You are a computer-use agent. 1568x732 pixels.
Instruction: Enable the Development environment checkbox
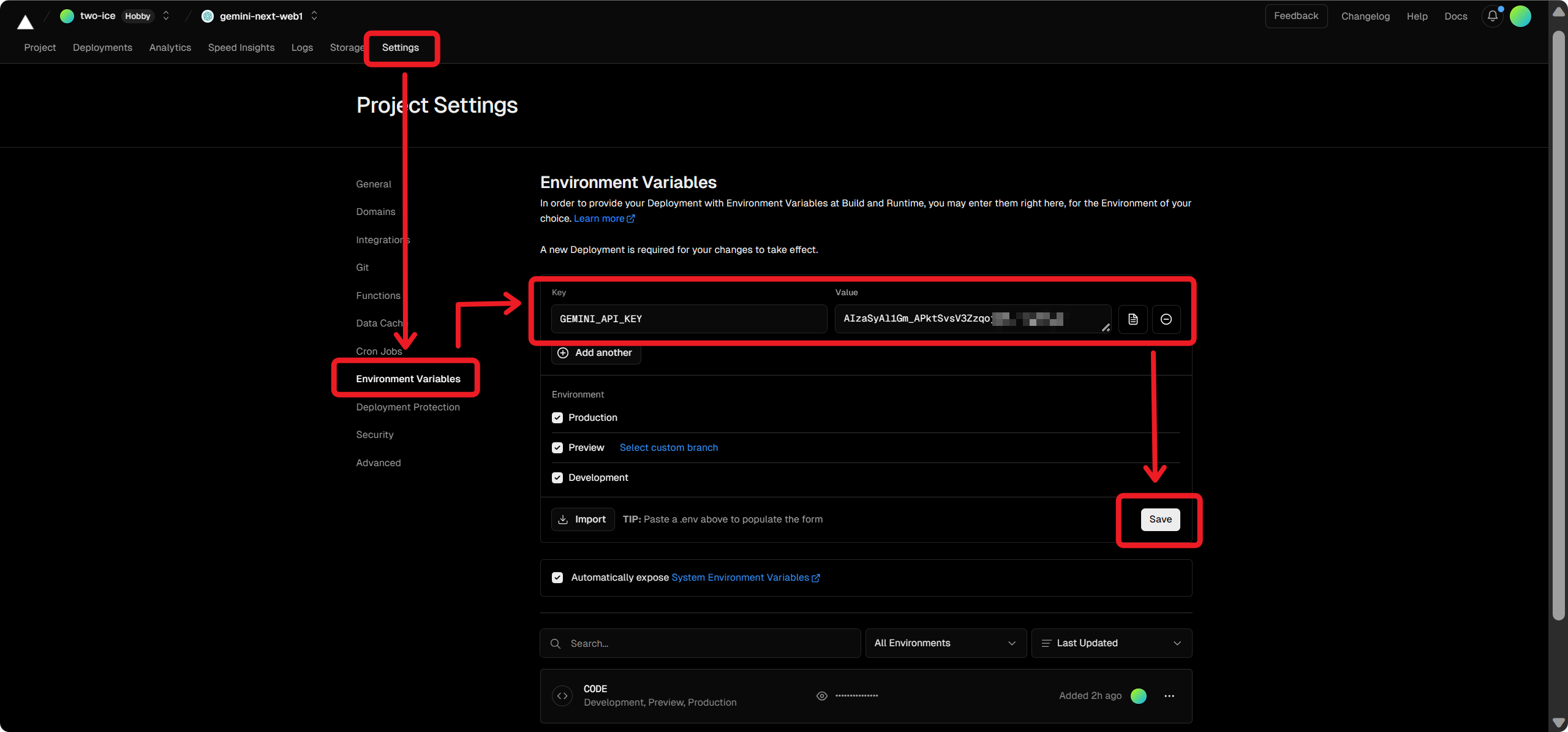pos(557,477)
